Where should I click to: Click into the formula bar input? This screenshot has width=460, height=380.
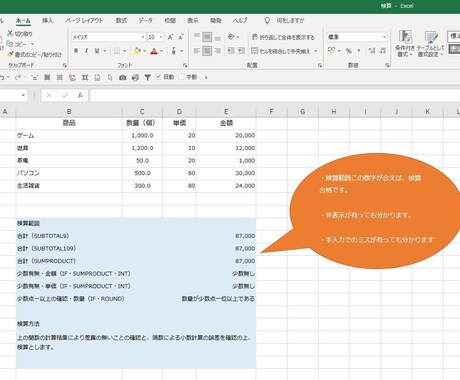click(275, 95)
